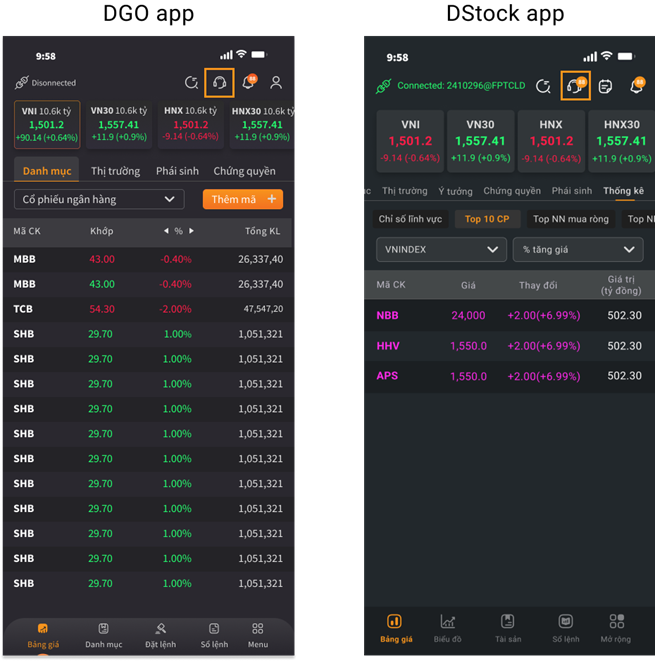Select the Chỉ số lĩnh vực chip
This screenshot has height=661, width=655.
(x=410, y=219)
